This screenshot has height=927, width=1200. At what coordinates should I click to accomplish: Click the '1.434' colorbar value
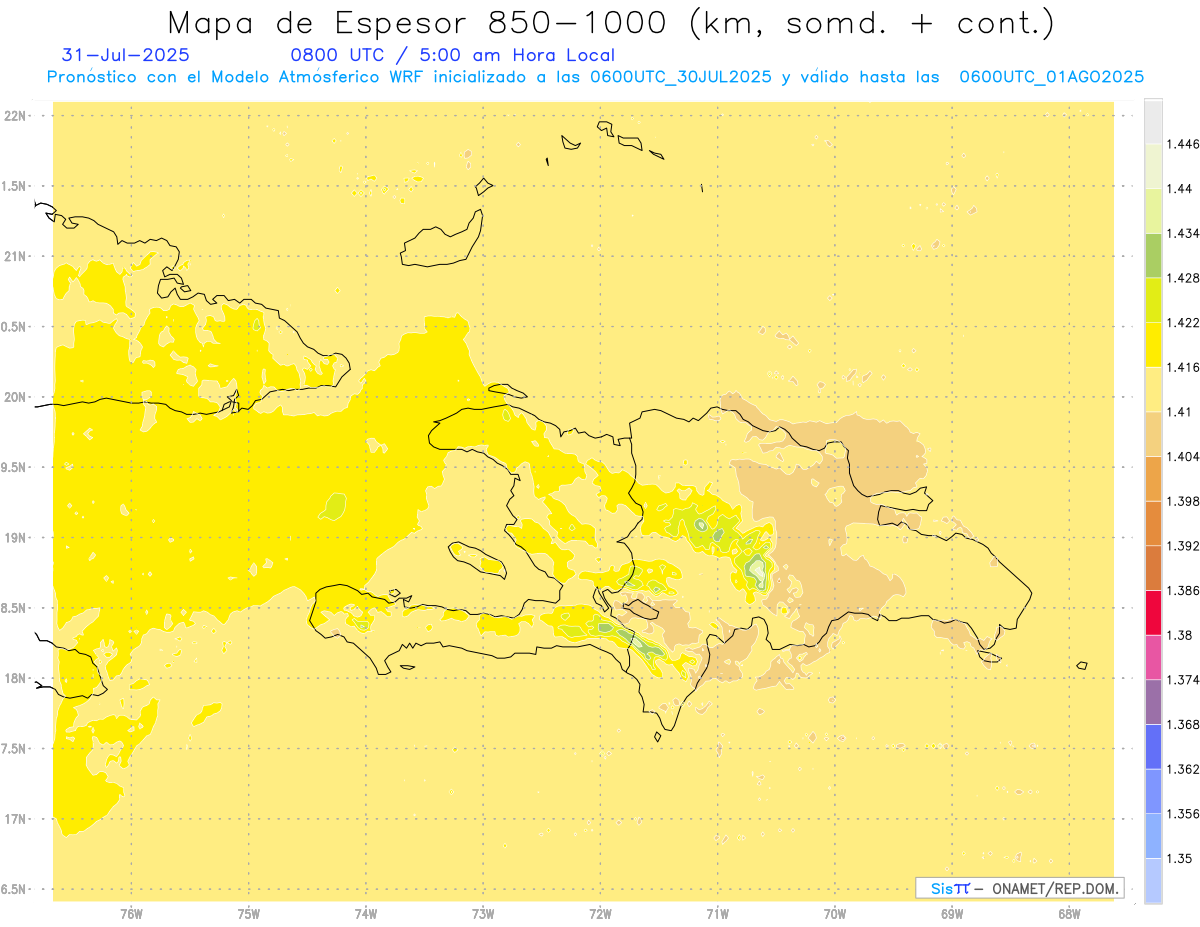(x=1184, y=233)
